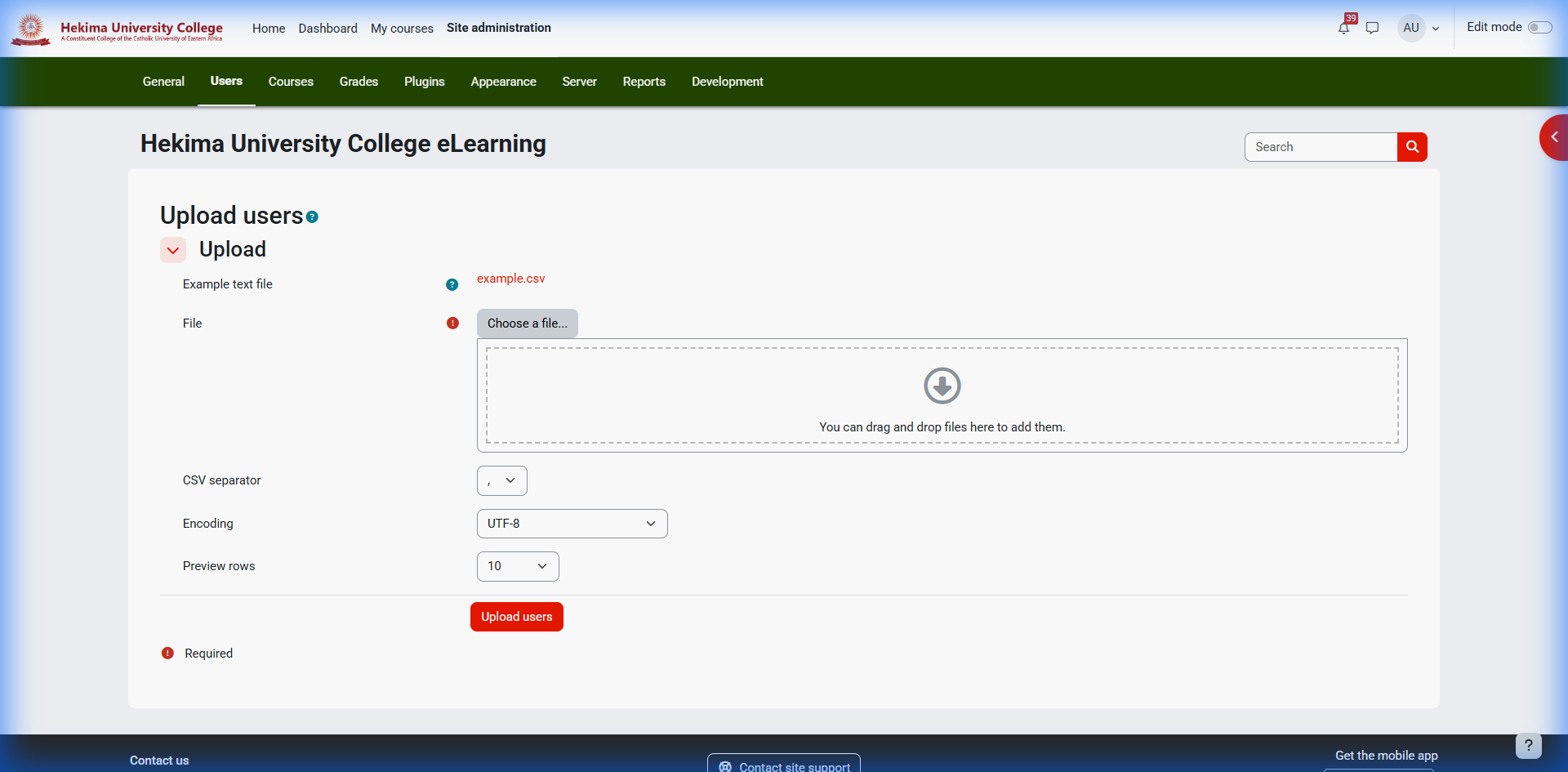Open the Server tab

[x=580, y=82]
